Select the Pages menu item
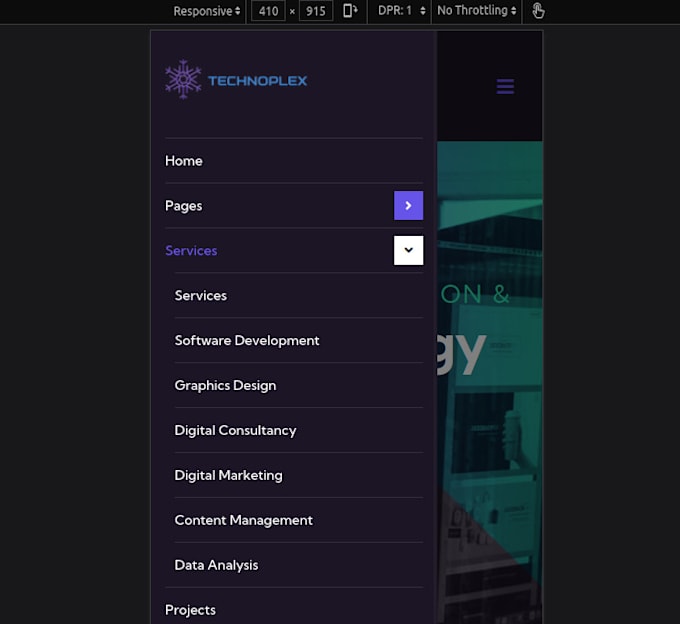This screenshot has height=624, width=680. (184, 206)
